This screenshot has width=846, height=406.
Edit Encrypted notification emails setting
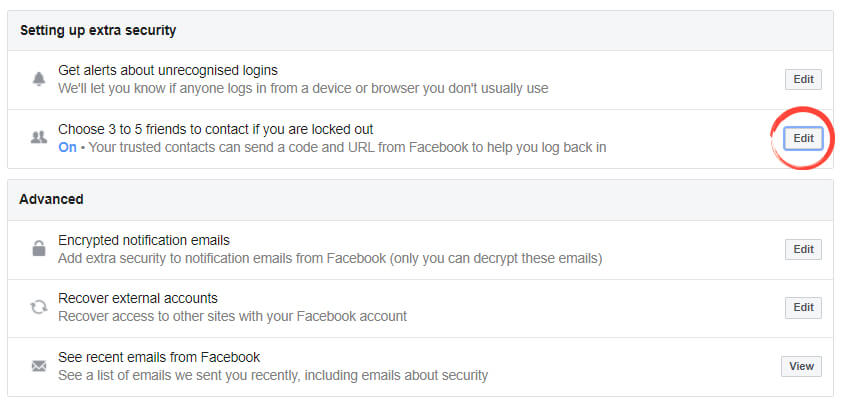[x=803, y=249]
